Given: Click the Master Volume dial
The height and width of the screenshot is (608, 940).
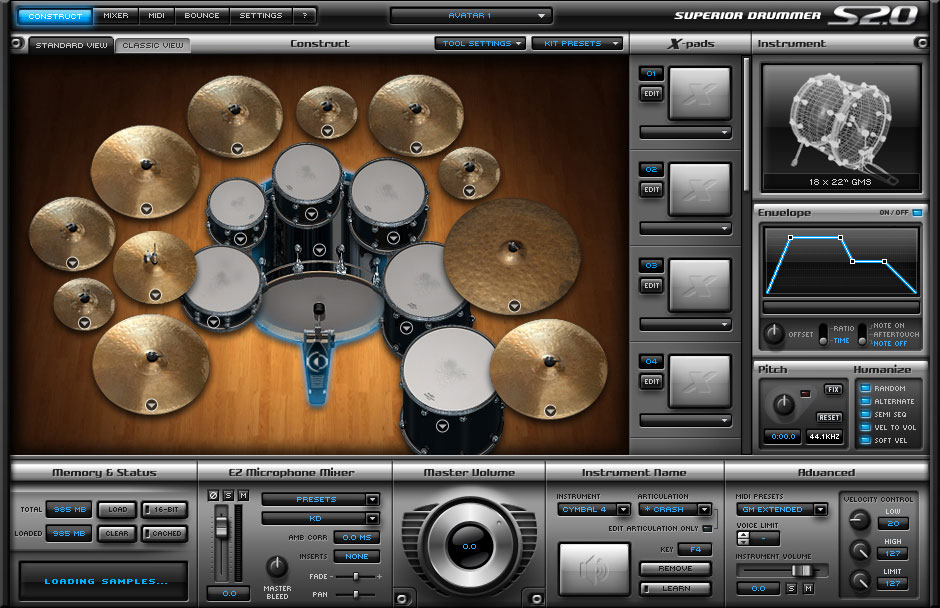Looking at the screenshot, I should tap(469, 547).
